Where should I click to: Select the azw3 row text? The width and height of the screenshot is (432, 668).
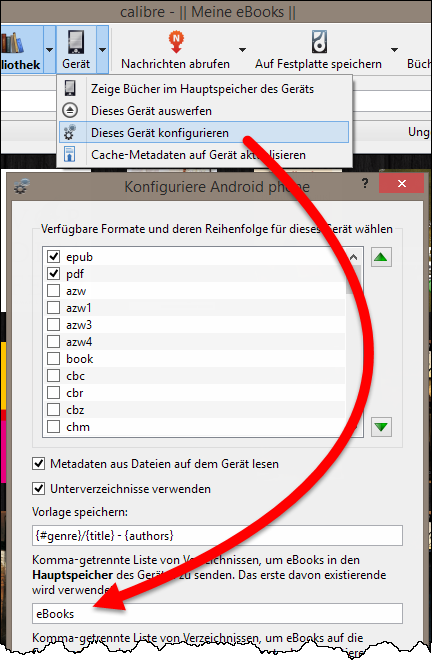(79, 325)
